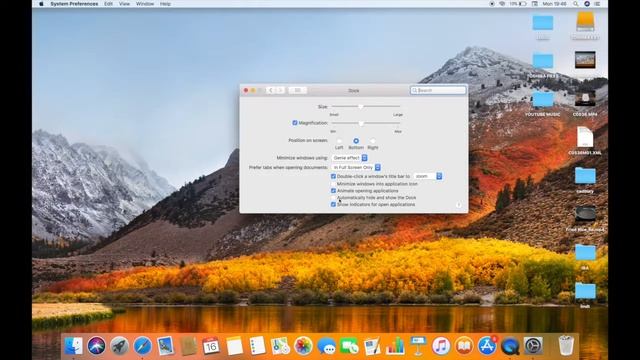Open FaceTime green icon in Dock
This screenshot has height=360, width=640.
tap(349, 346)
